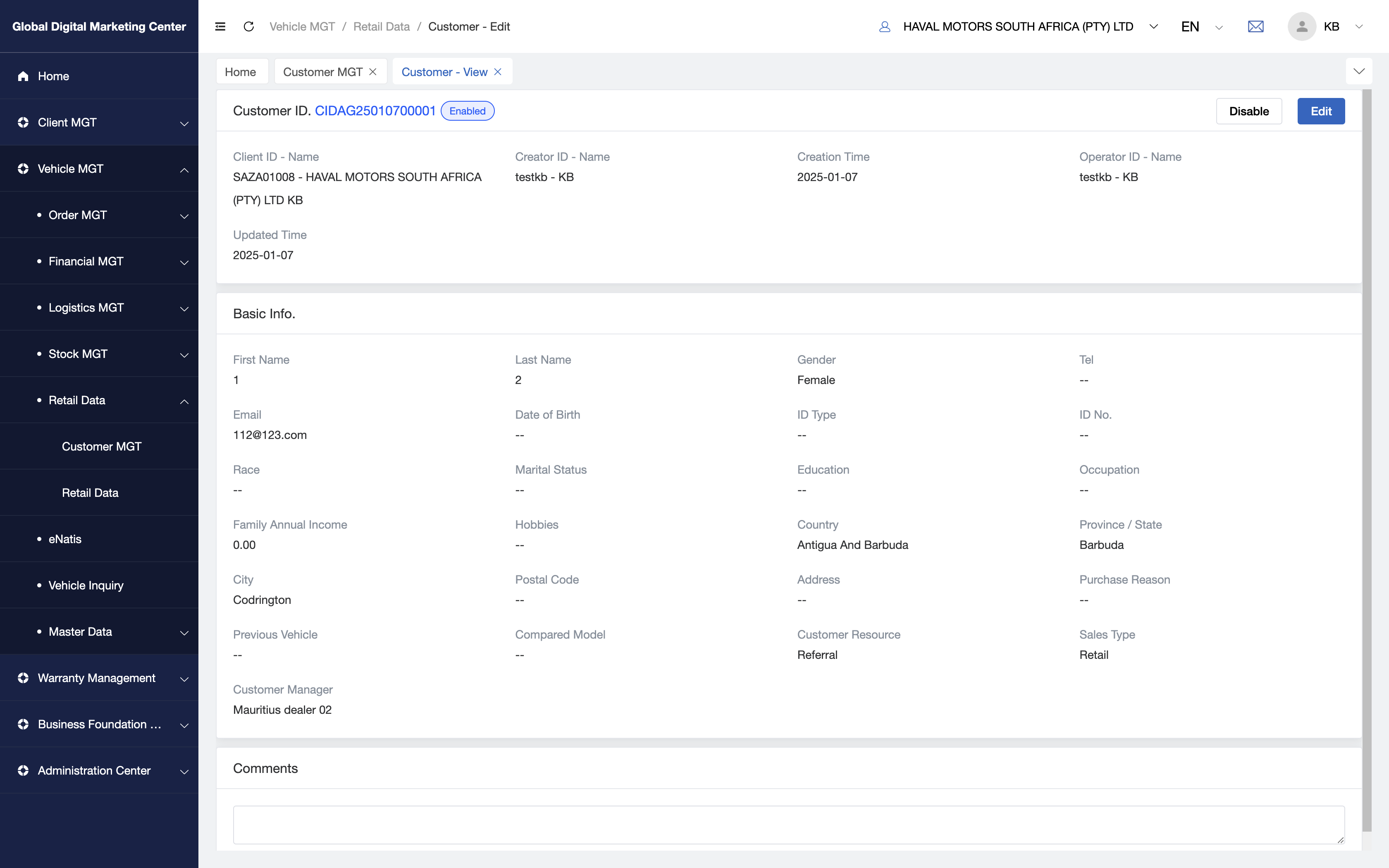Expand the Order MGT submenu chevron

tap(184, 217)
